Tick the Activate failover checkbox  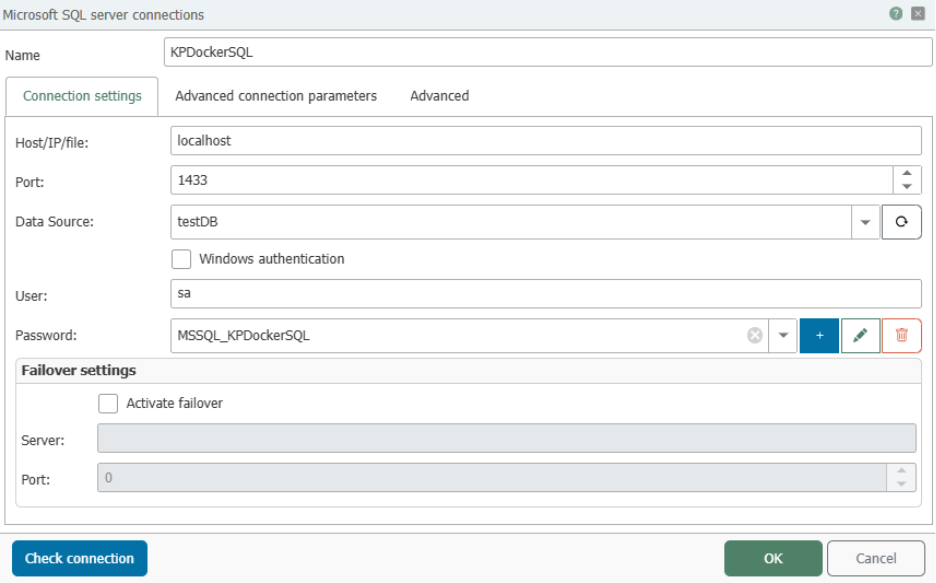(x=108, y=403)
